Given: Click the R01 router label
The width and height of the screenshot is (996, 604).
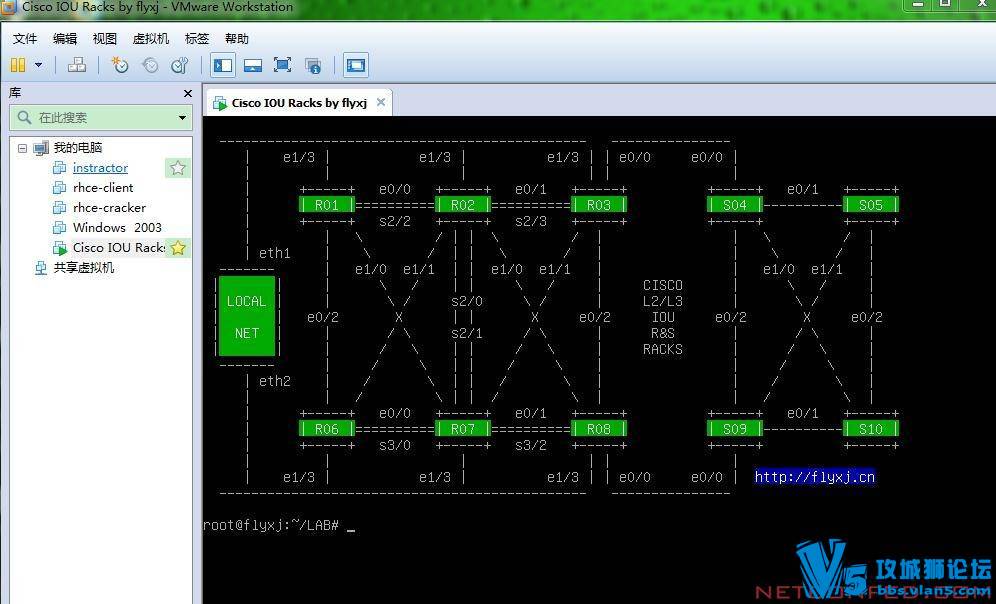Looking at the screenshot, I should click(326, 205).
